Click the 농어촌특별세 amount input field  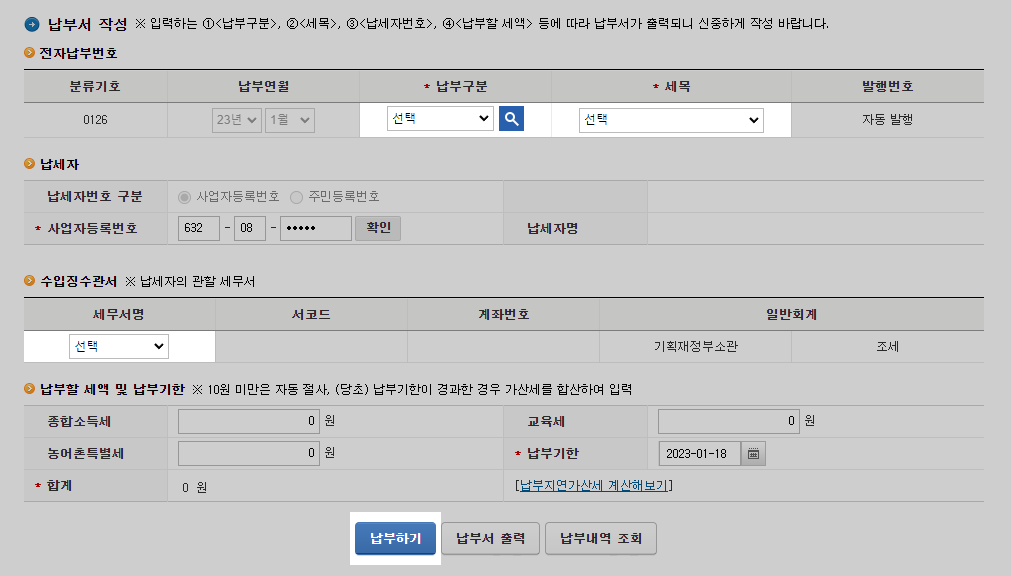(x=249, y=453)
